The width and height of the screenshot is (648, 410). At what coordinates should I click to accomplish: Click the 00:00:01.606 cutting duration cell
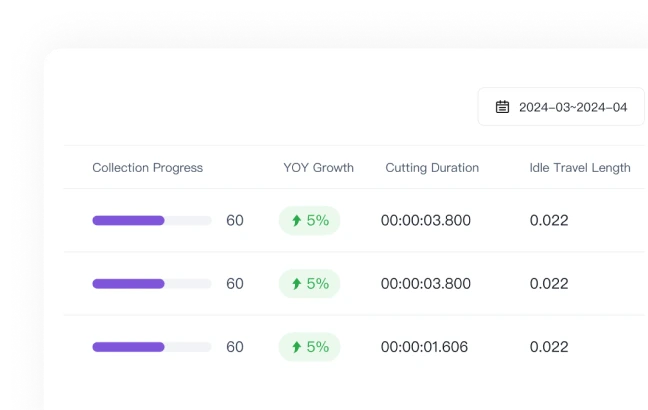pos(425,347)
